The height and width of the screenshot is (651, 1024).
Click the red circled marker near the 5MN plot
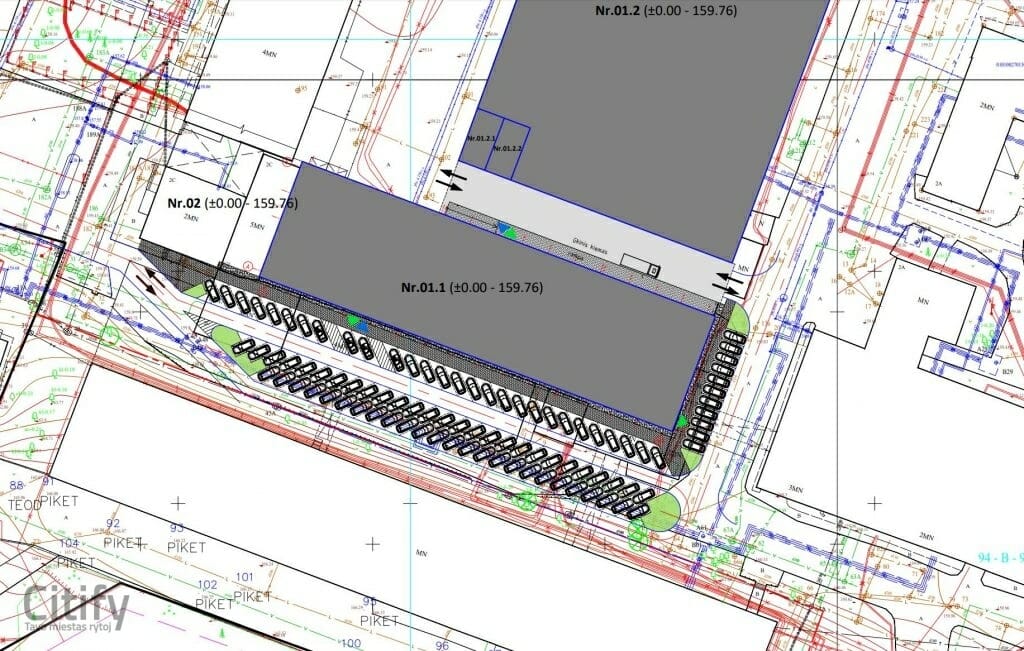247,267
